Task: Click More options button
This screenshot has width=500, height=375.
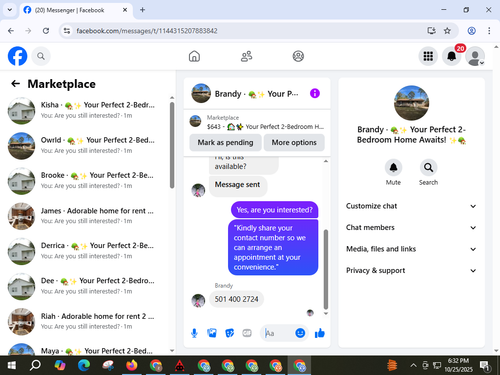Action: pos(294,142)
